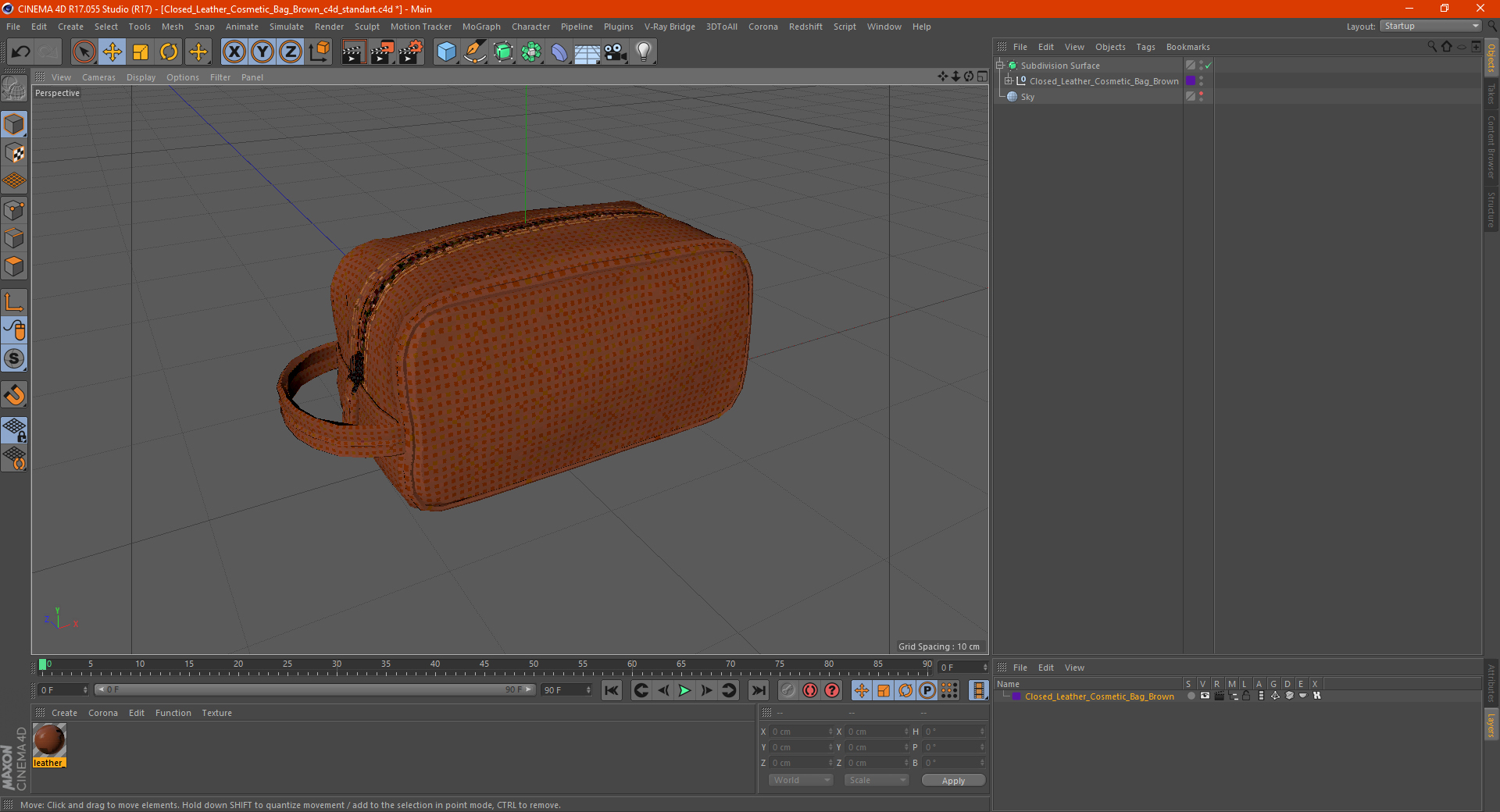
Task: Toggle Subdivision Surface enable checkmark
Action: coord(1208,66)
